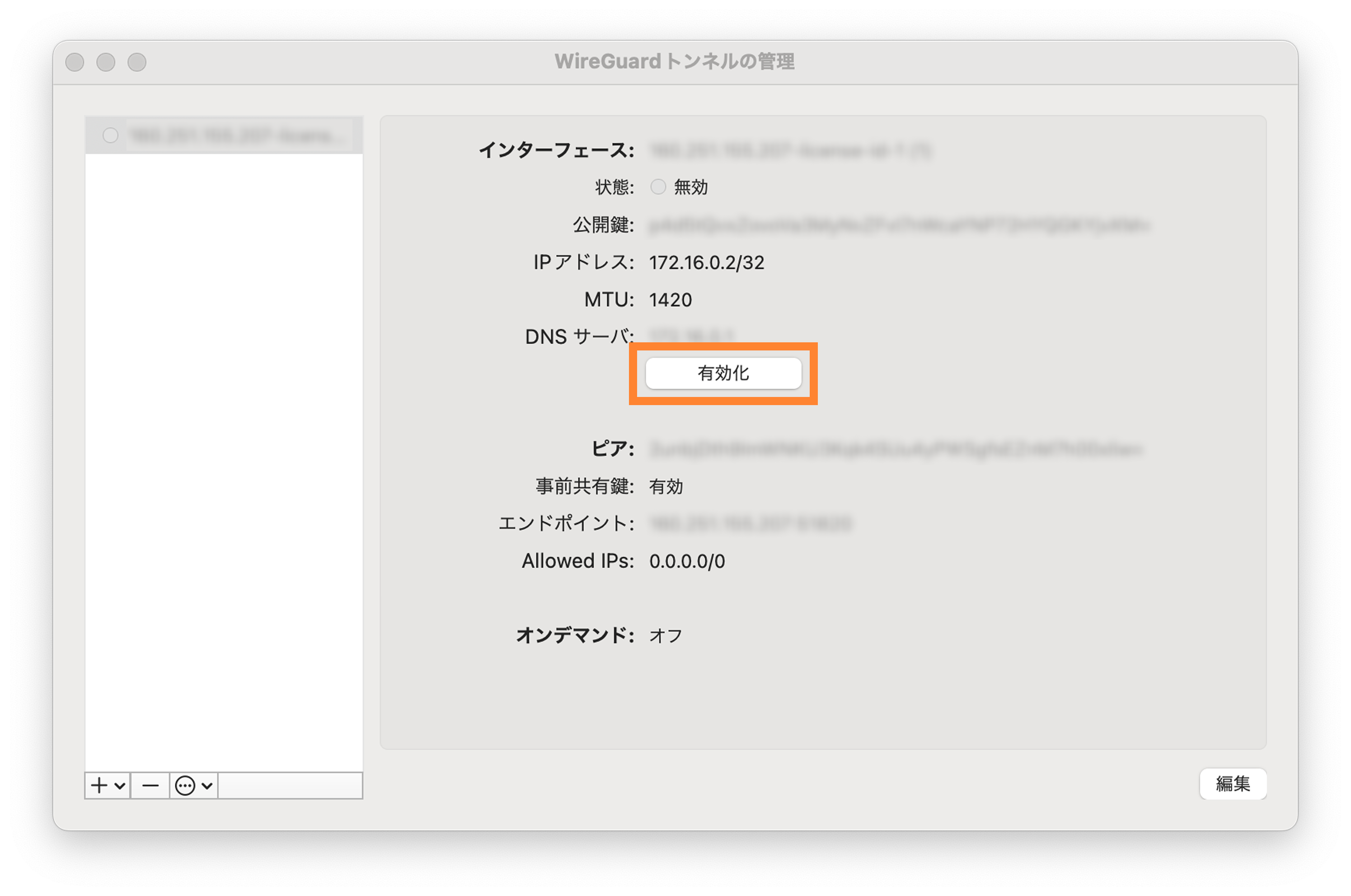Click the blurred ピア peer key value
The image size is (1351, 896).
[896, 449]
